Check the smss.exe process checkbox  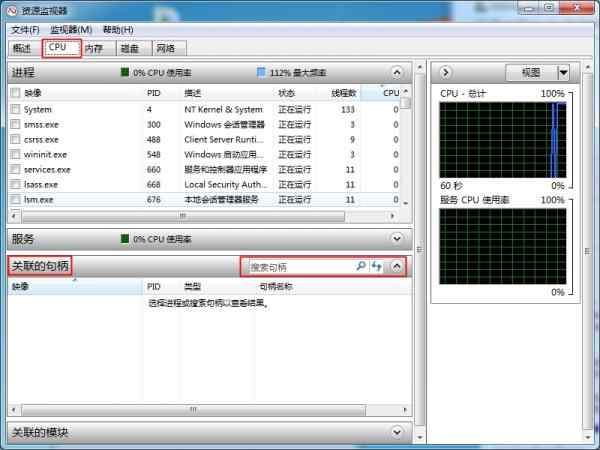pos(15,124)
